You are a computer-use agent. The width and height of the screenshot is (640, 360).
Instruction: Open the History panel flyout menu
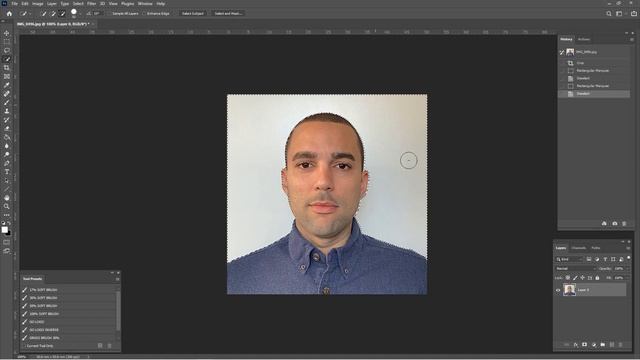pyautogui.click(x=632, y=40)
